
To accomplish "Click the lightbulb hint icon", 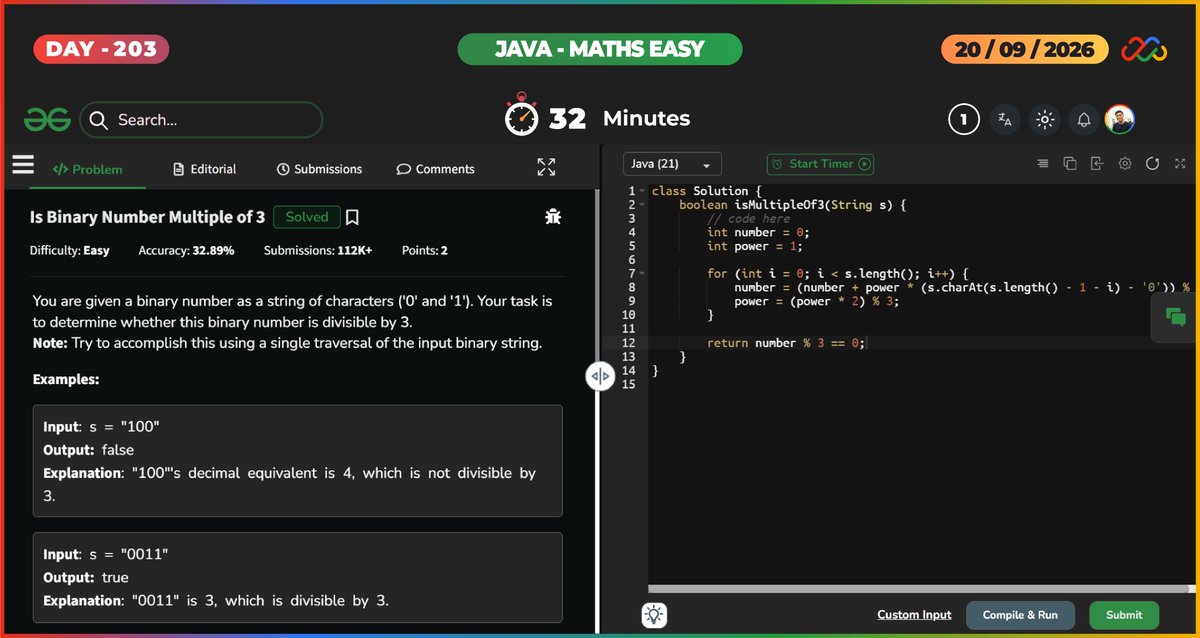I will 655,615.
